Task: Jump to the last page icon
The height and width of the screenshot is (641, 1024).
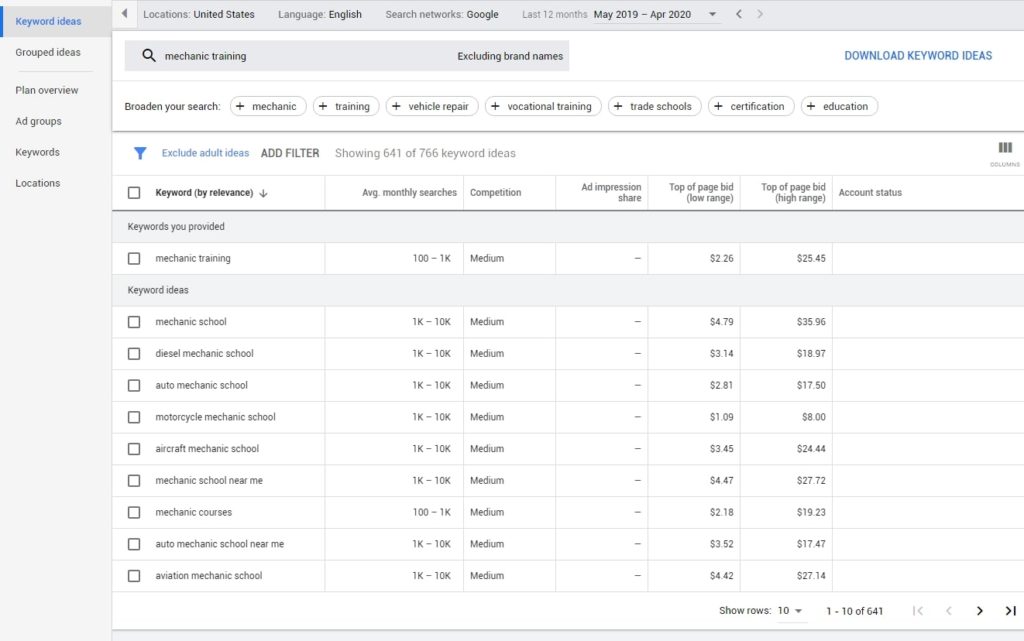Action: coord(1009,610)
